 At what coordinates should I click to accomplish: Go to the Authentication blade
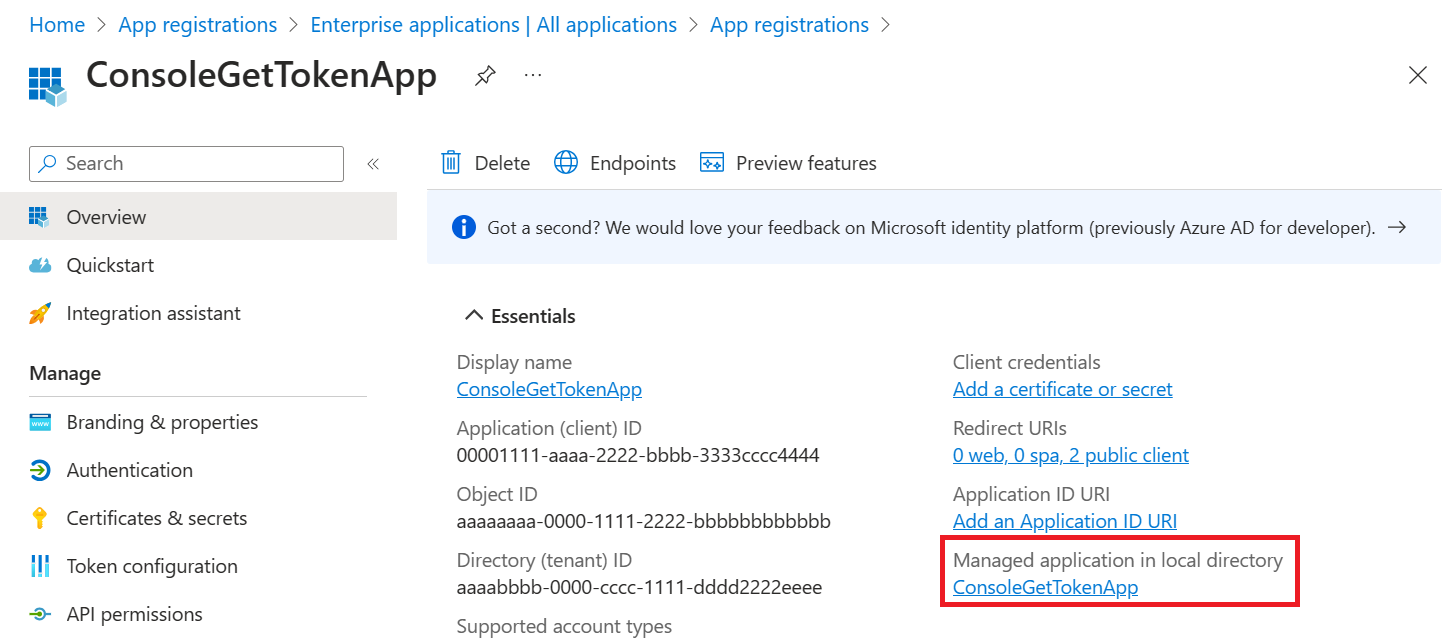pyautogui.click(x=129, y=469)
